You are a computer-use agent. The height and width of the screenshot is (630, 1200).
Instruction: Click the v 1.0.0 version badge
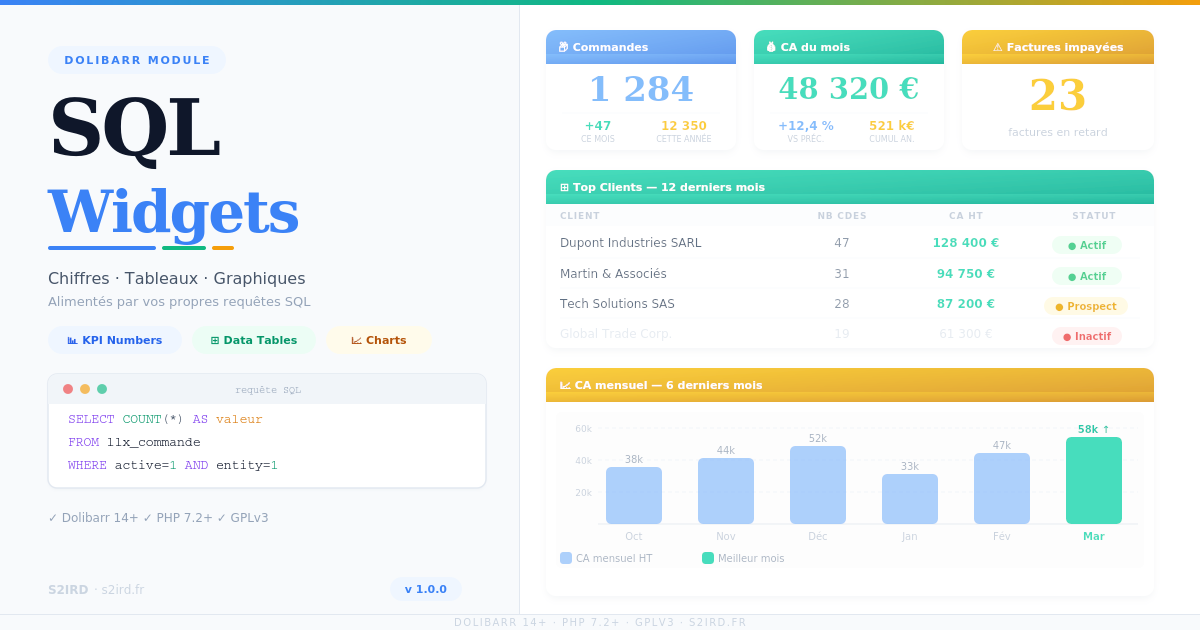click(x=426, y=589)
